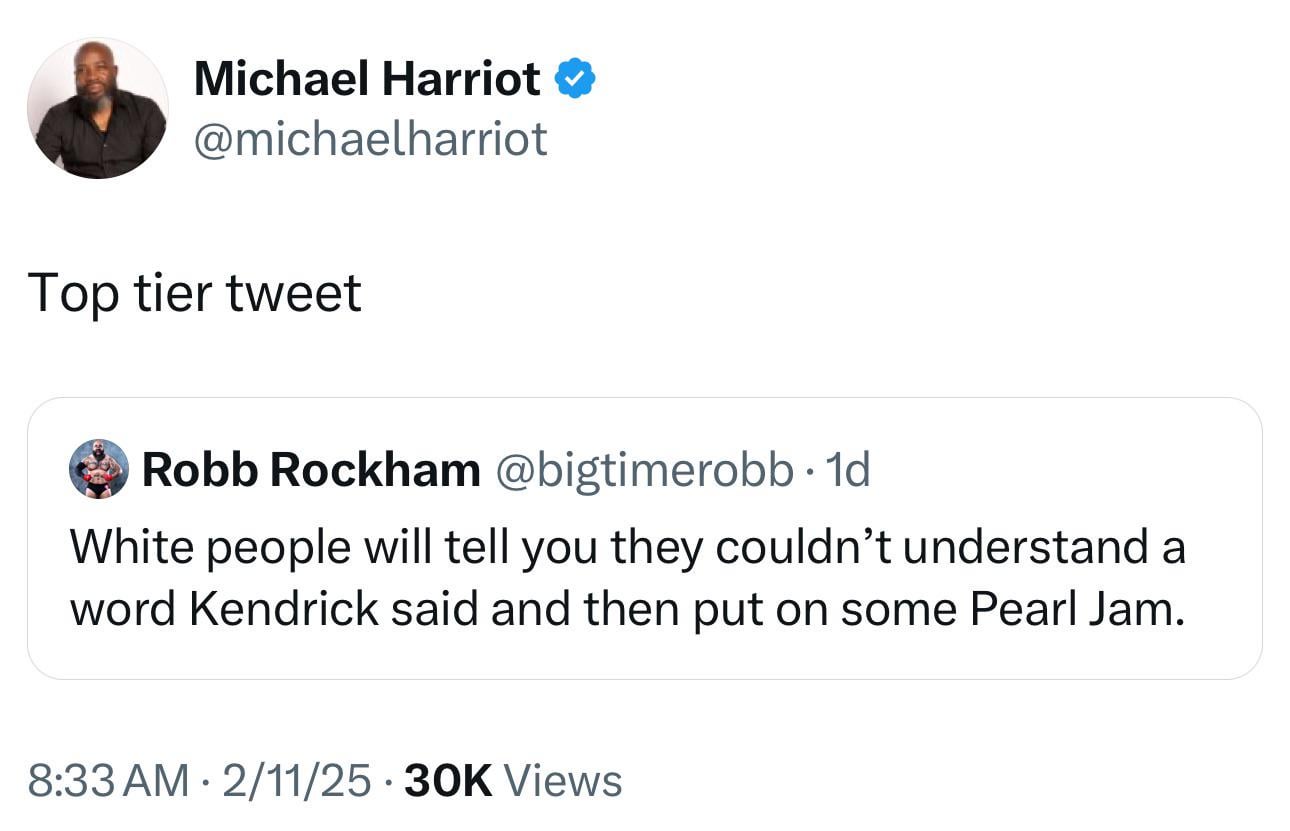Click the 1d timestamp on the quoted tweet

(851, 469)
